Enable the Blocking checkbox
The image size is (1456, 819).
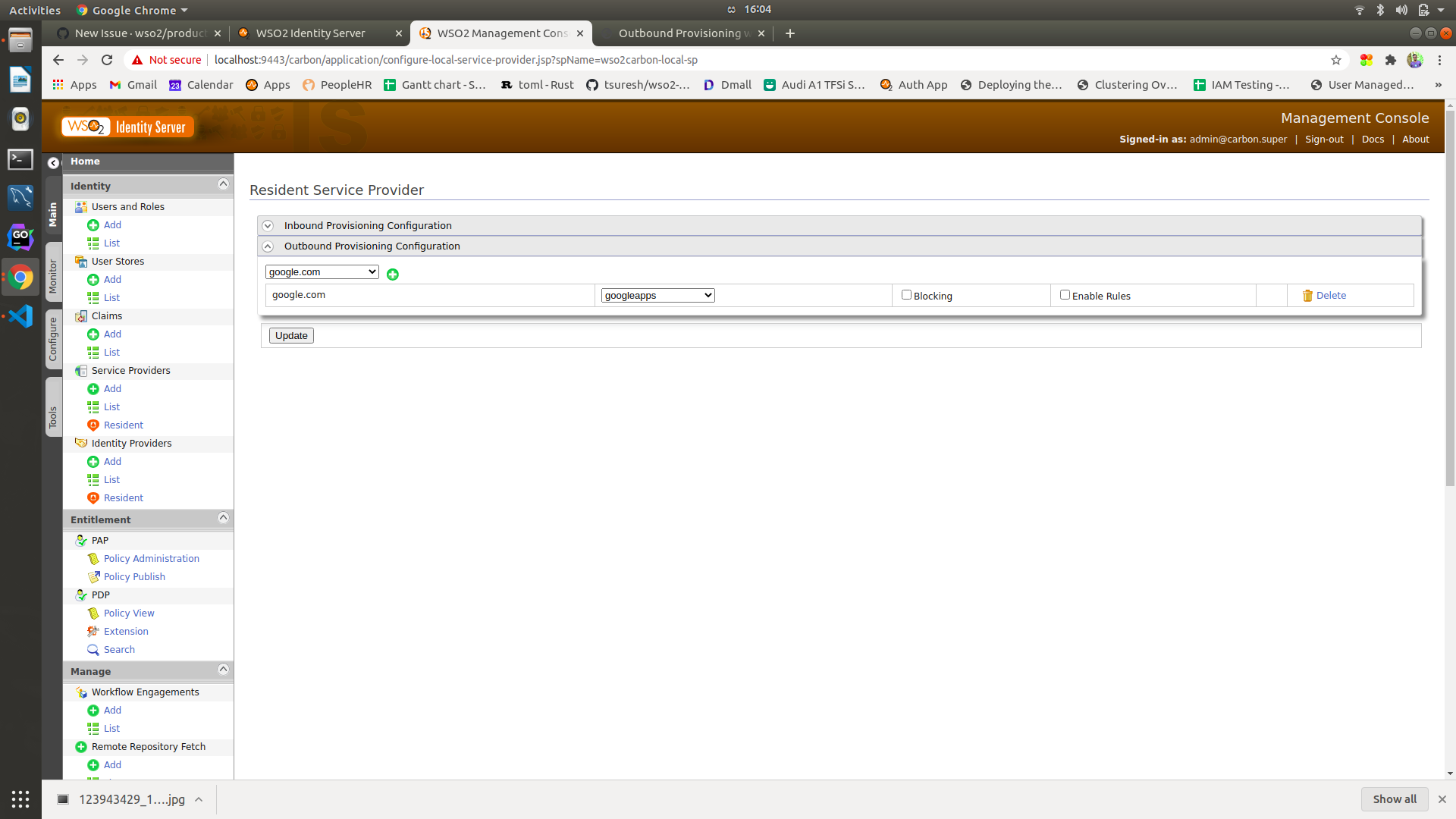point(905,294)
